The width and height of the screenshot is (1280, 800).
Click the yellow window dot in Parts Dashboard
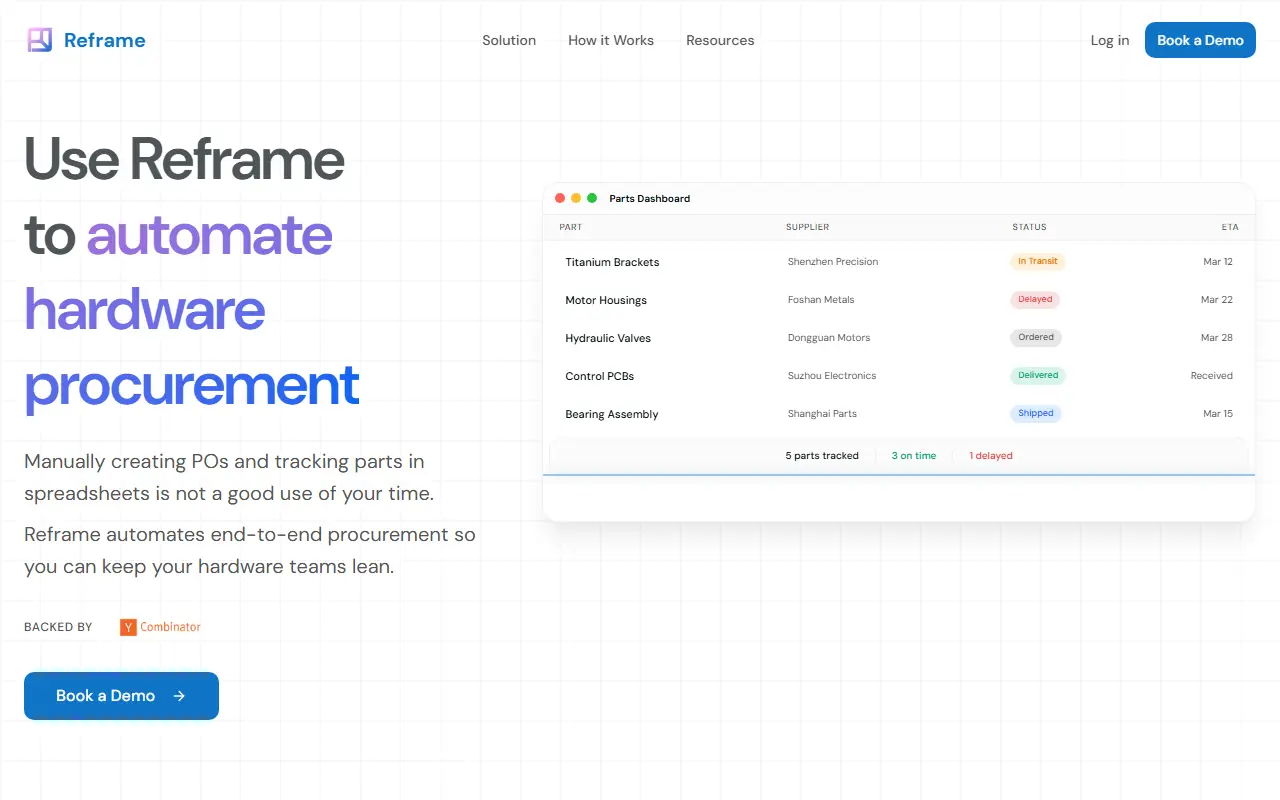pyautogui.click(x=576, y=198)
